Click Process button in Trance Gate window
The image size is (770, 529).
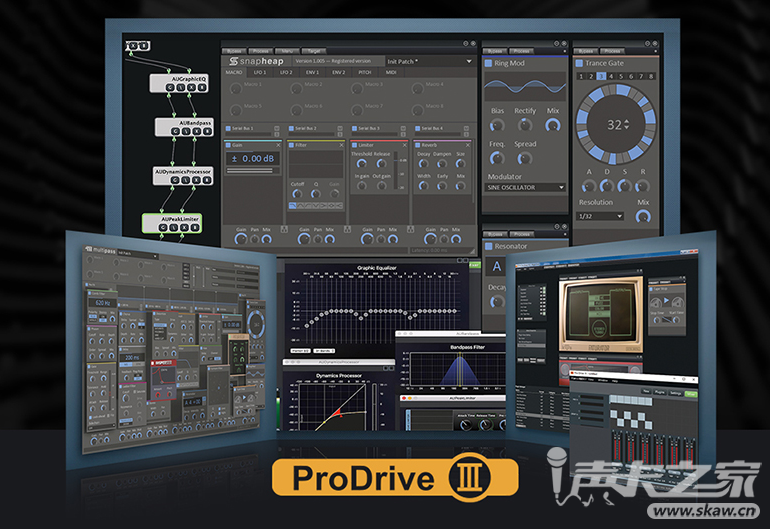[x=612, y=51]
